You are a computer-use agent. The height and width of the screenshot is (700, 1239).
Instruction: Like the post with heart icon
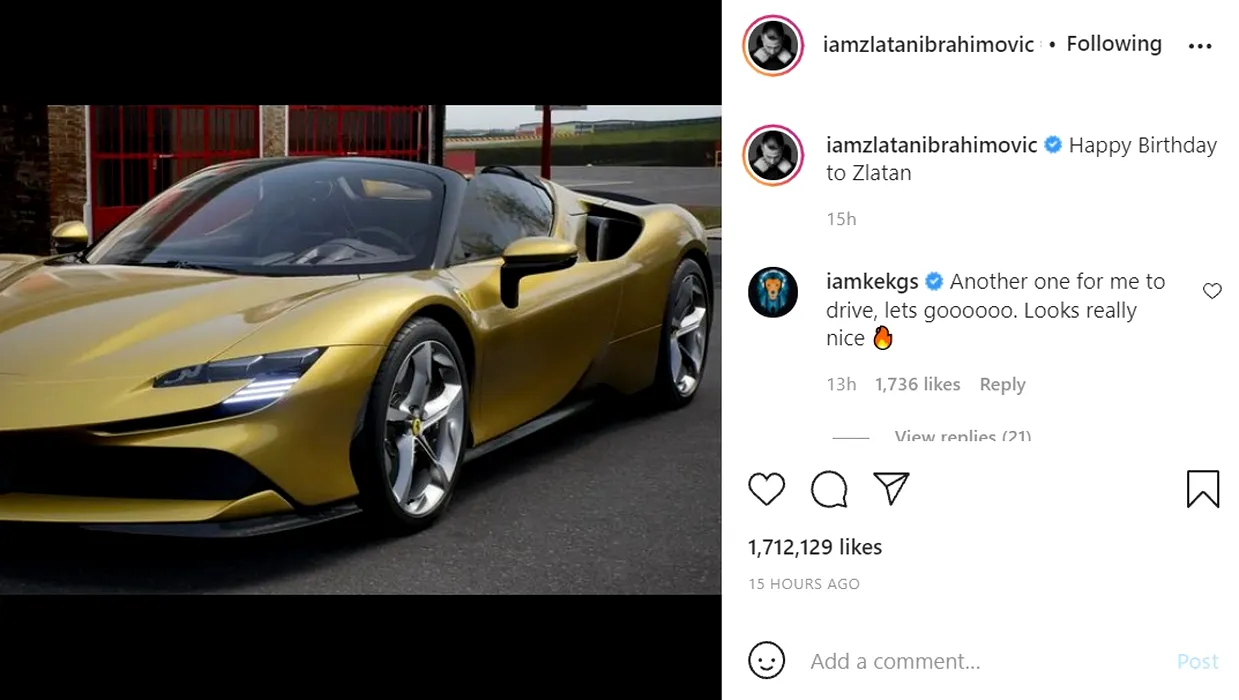click(x=767, y=489)
